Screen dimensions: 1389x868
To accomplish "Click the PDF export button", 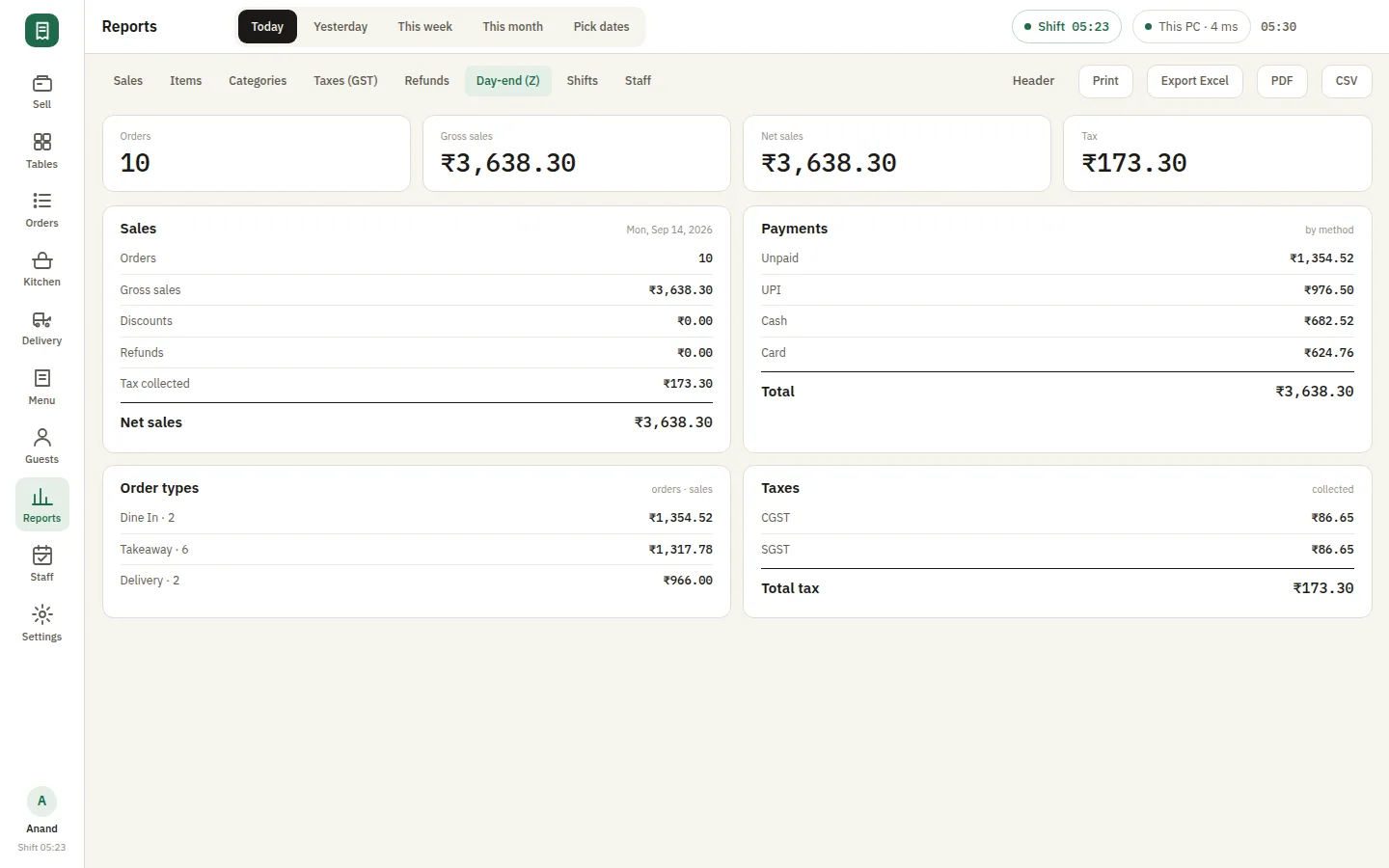I will point(1282,81).
